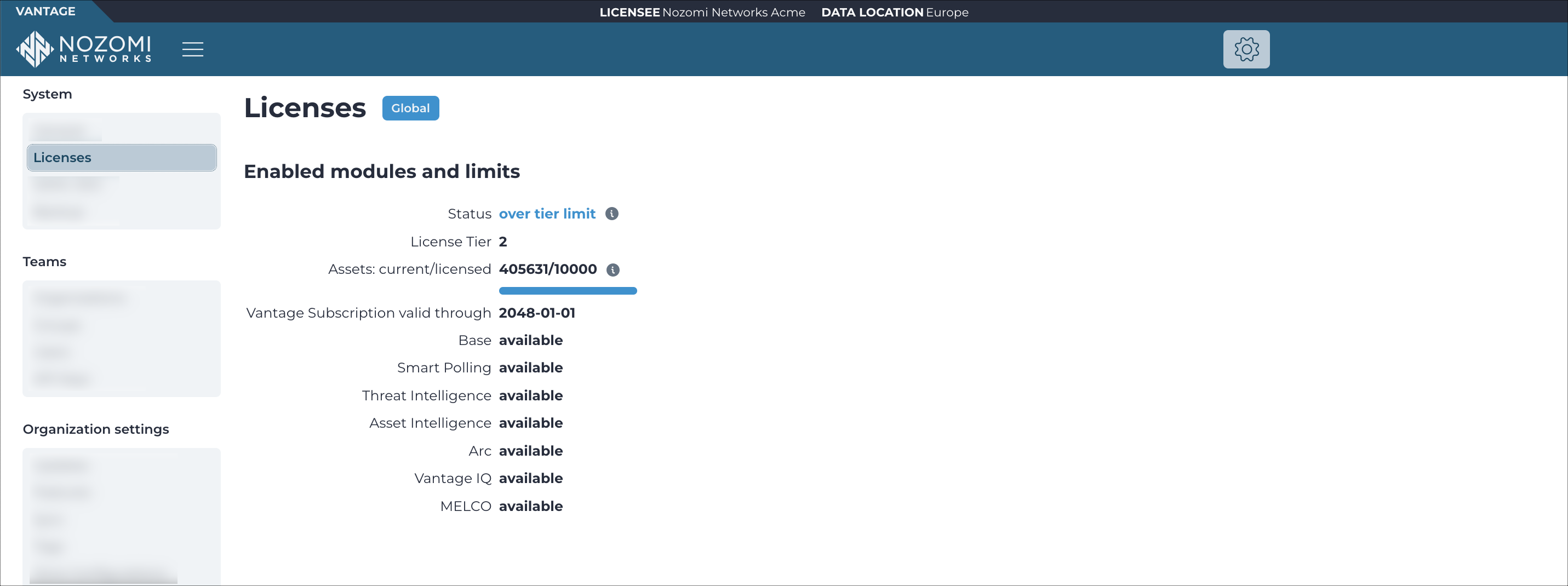Image resolution: width=1568 pixels, height=586 pixels.
Task: Click available value next to Smart Polling
Action: pyautogui.click(x=530, y=367)
